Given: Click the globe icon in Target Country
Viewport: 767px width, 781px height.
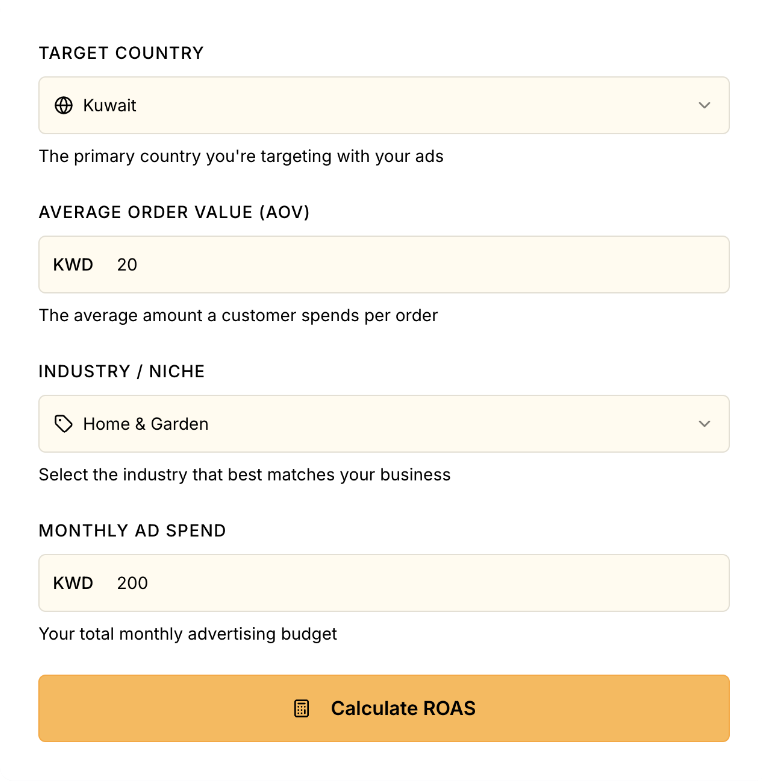Looking at the screenshot, I should (64, 105).
